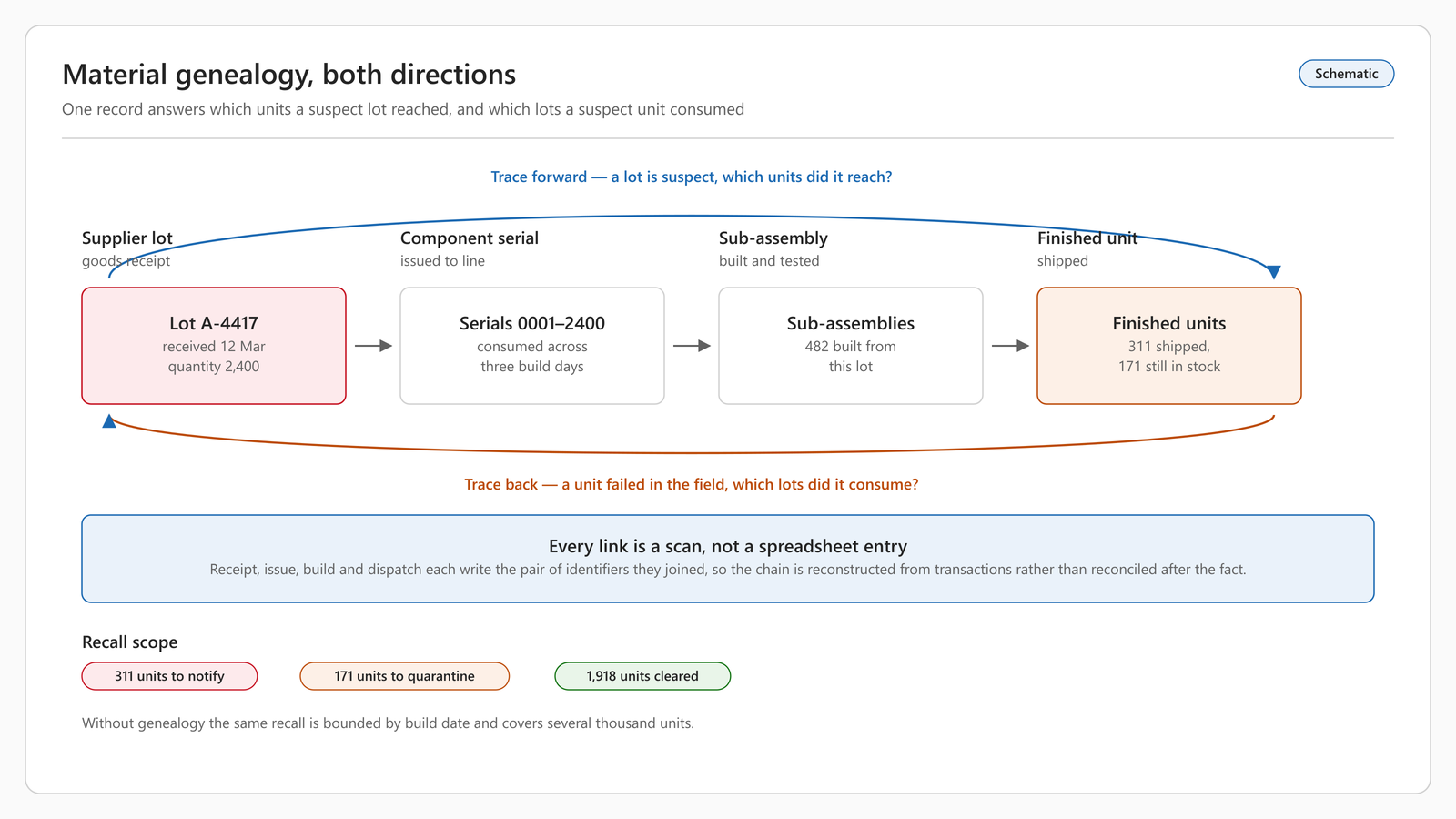Click 'consumed across' text in Serials box
This screenshot has height=819, width=1456.
coord(532,347)
